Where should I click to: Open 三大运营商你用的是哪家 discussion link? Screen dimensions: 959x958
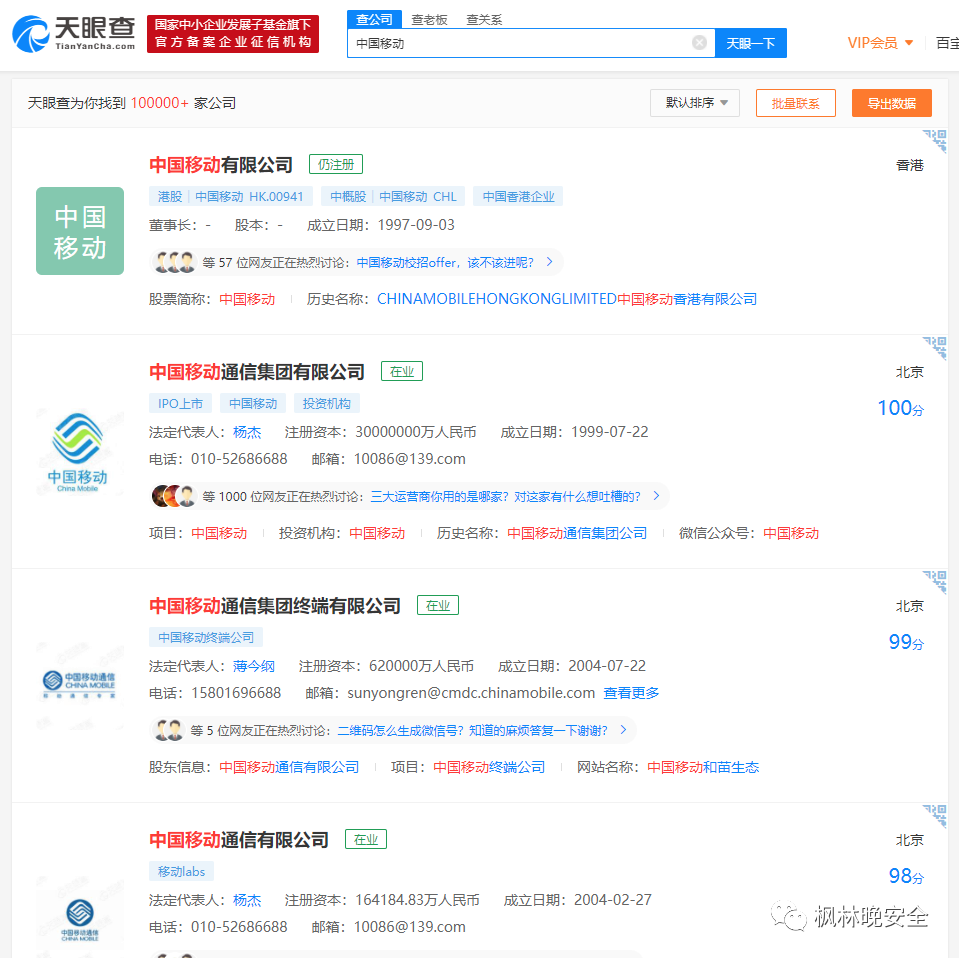(x=505, y=496)
